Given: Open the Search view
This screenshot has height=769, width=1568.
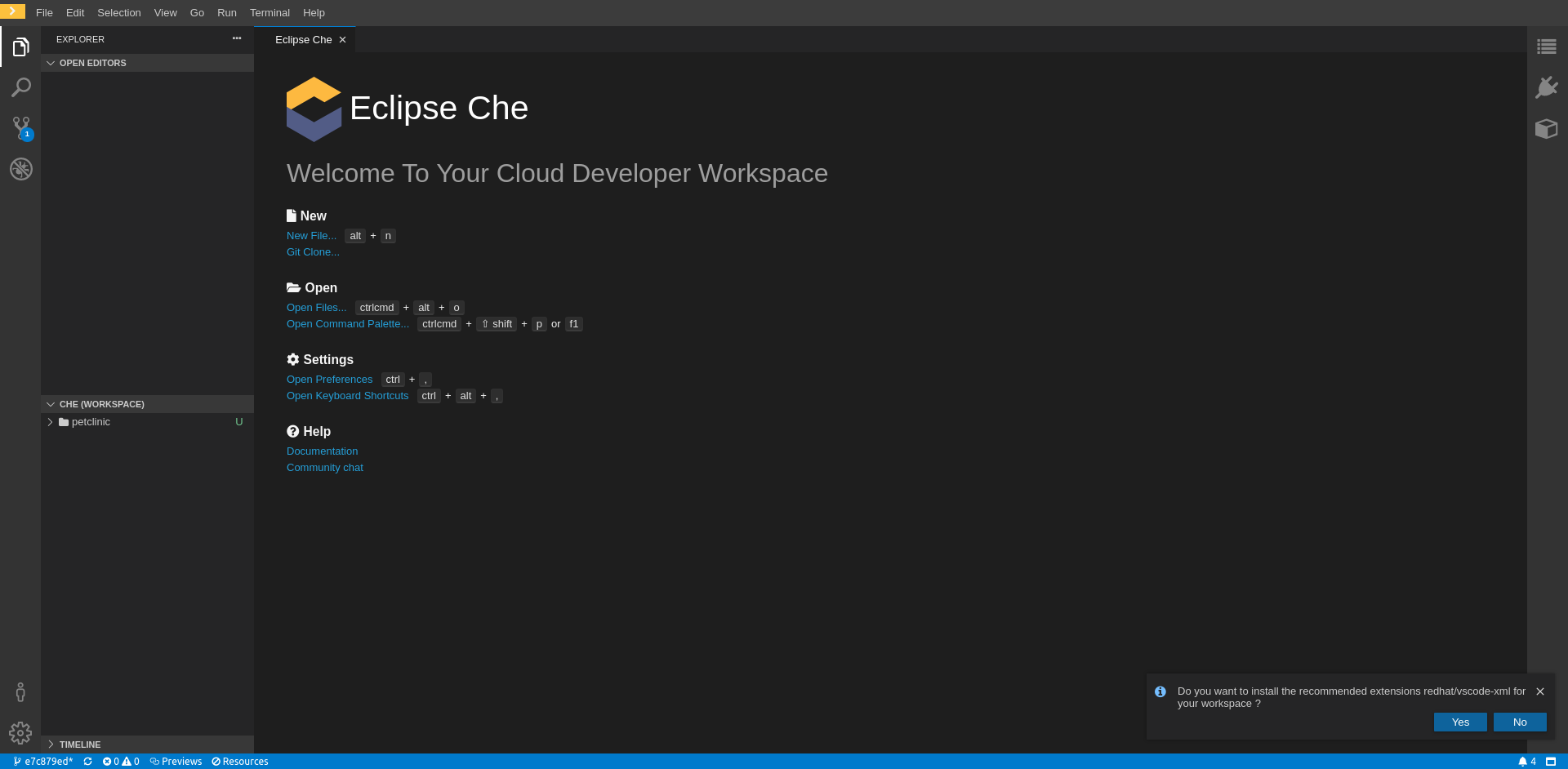Looking at the screenshot, I should [x=20, y=87].
